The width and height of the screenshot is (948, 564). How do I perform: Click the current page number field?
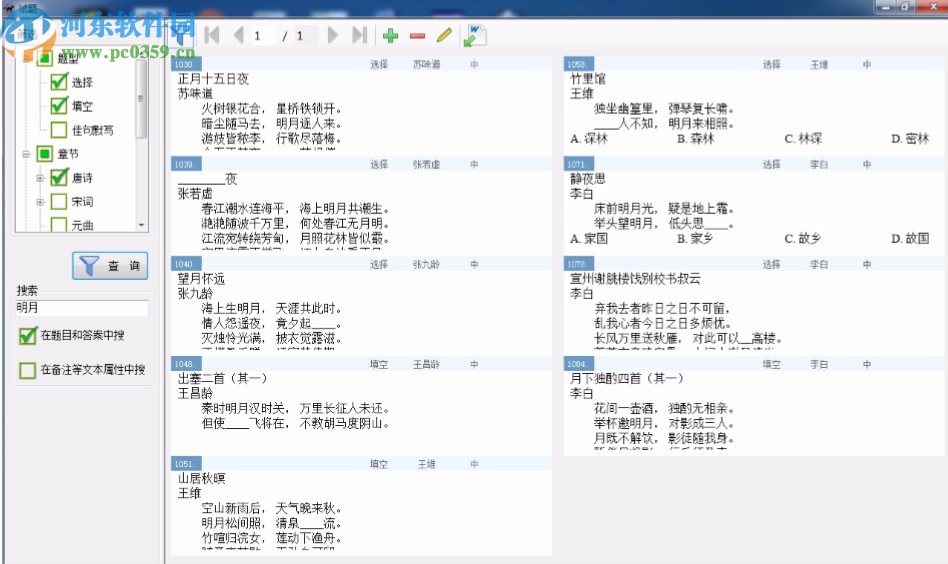click(x=261, y=36)
